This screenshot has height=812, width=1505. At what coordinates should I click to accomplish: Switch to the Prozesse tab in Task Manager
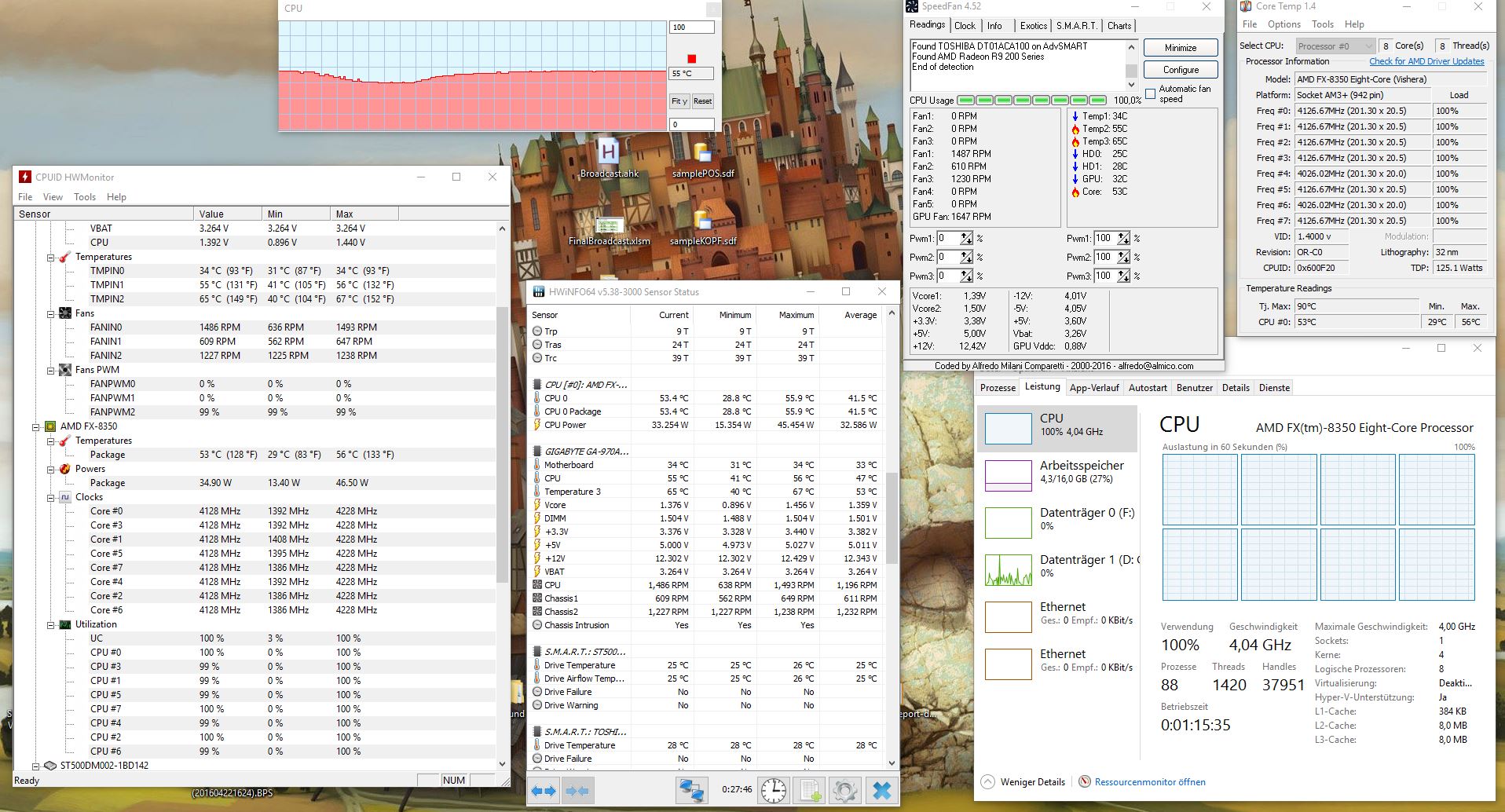pyautogui.click(x=998, y=388)
